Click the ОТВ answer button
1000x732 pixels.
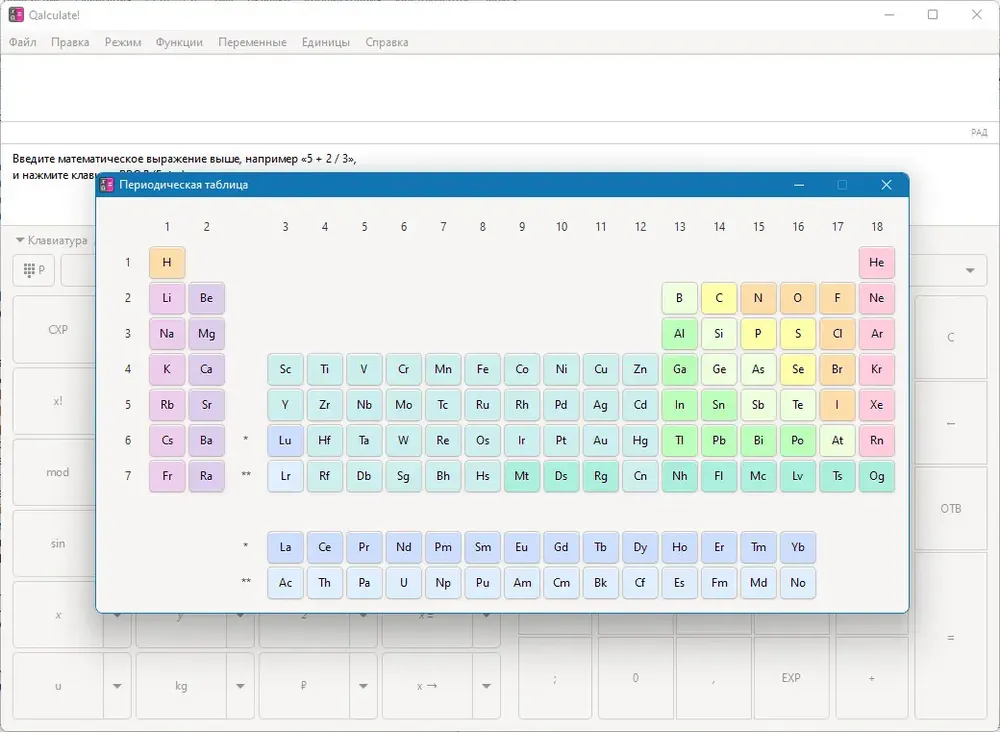click(x=951, y=508)
